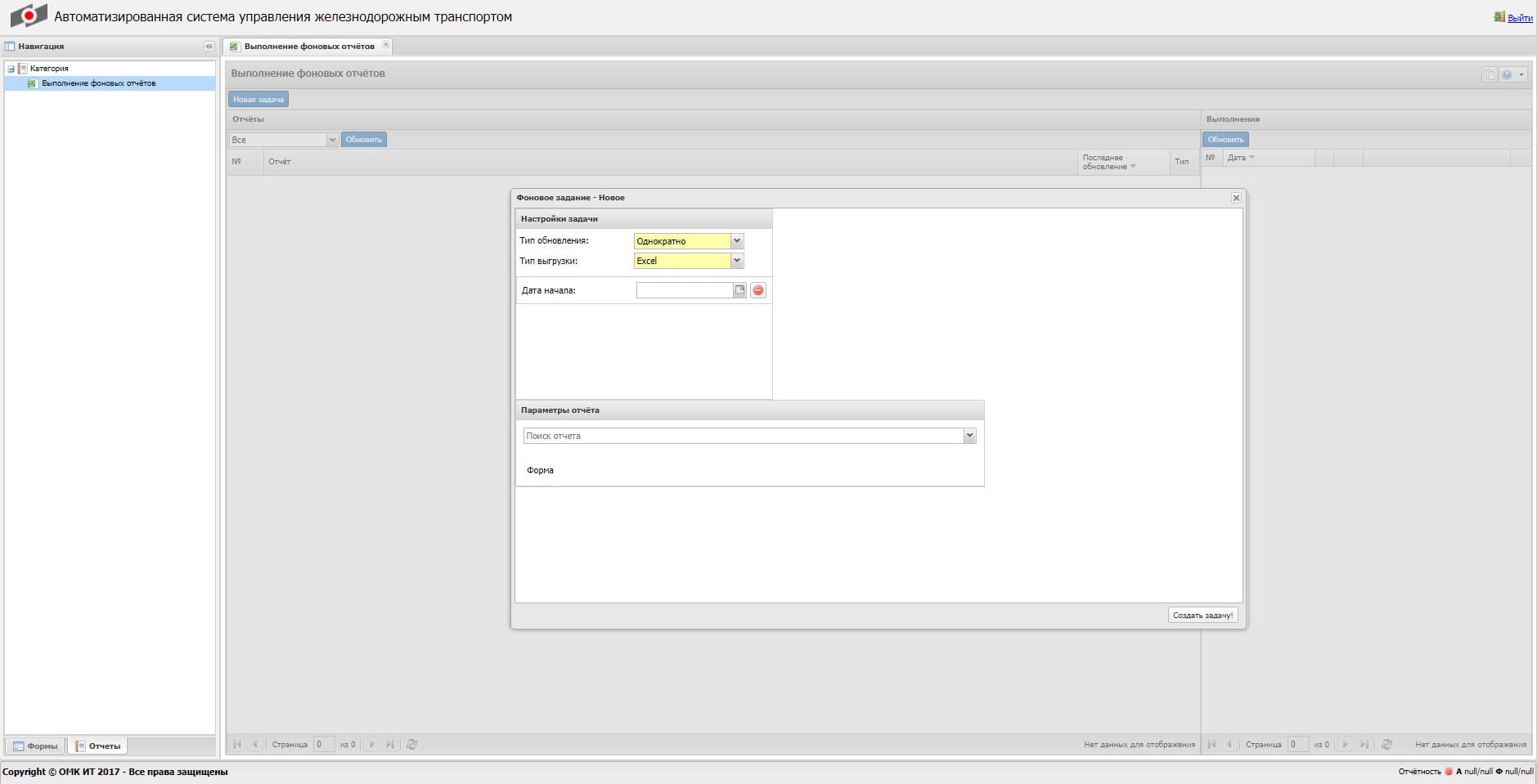Click the calendar picker for Дата начала

(x=739, y=290)
